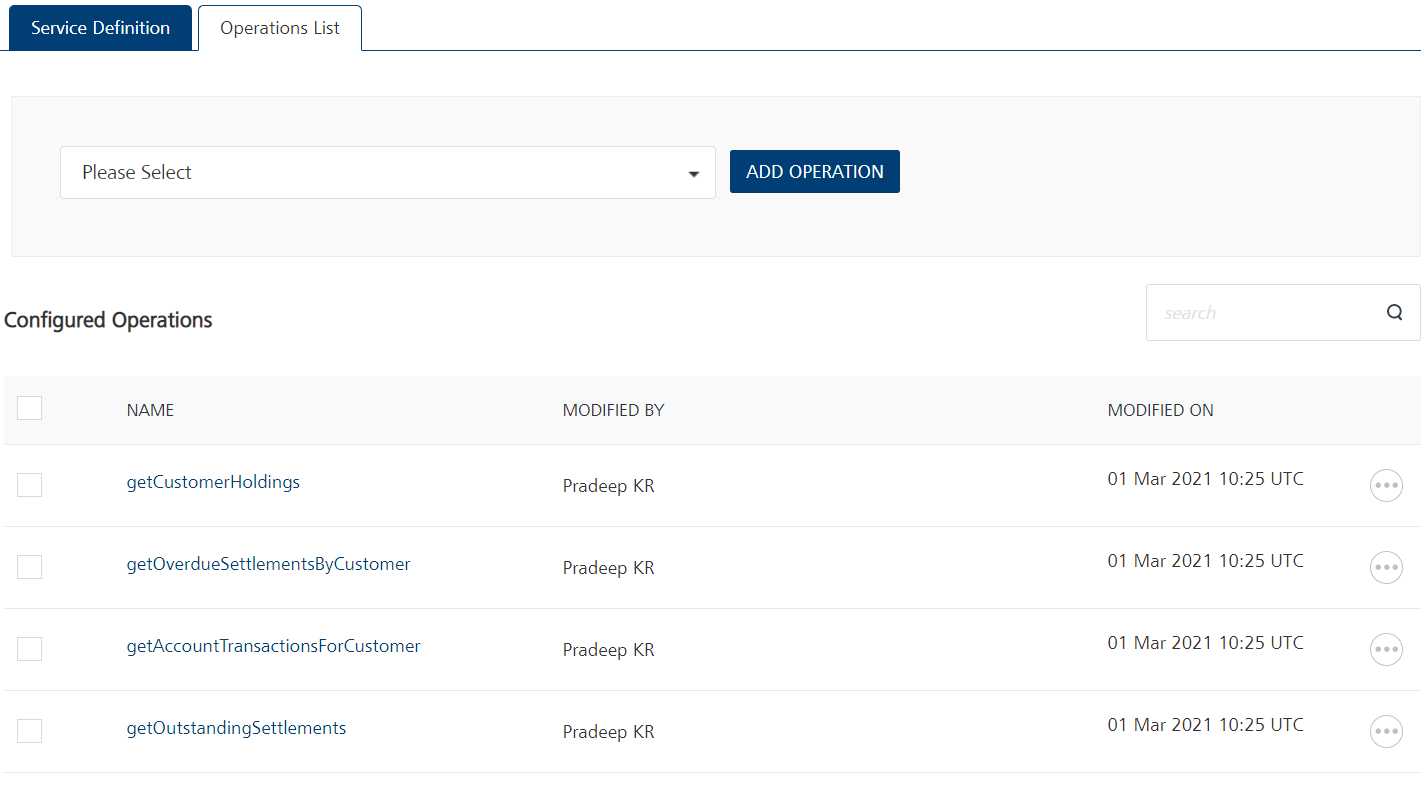1422x791 pixels.
Task: Select the Operations List tab
Action: (280, 28)
